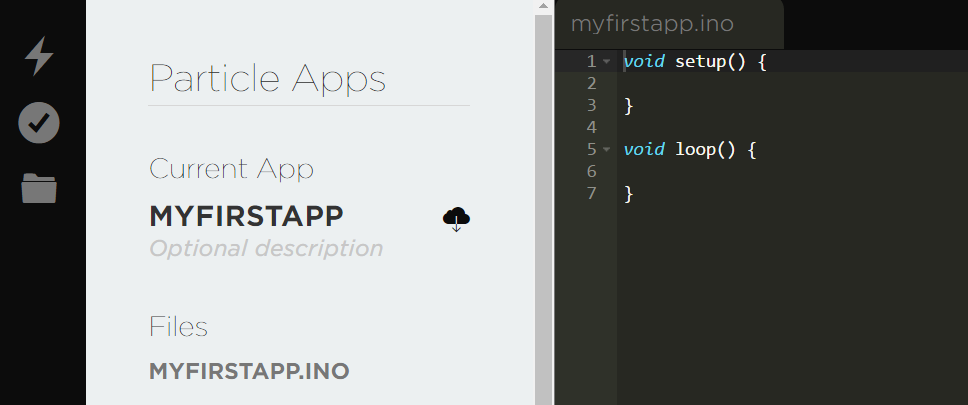Click the closing brace on line 7
968x405 pixels.
[628, 193]
